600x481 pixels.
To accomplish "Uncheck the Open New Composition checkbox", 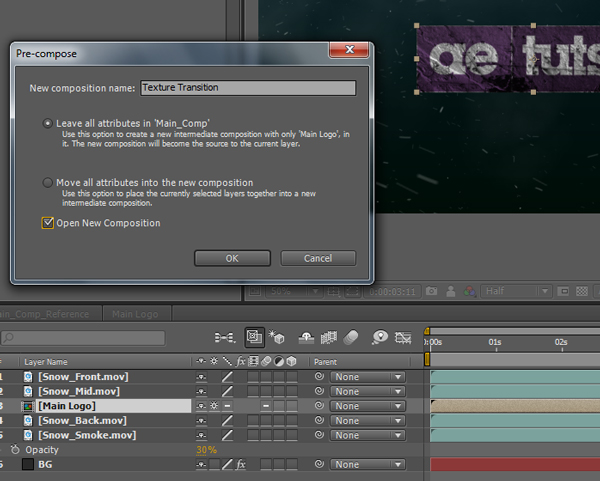I will pyautogui.click(x=47, y=223).
